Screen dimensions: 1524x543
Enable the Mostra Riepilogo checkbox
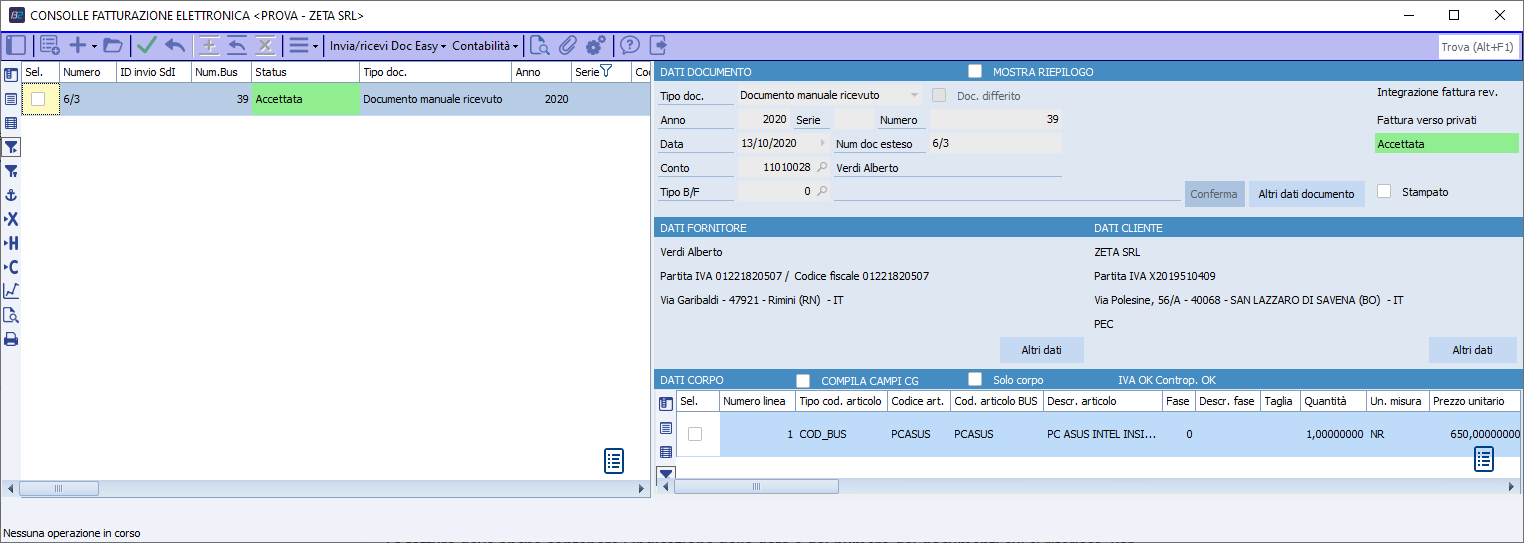tap(975, 71)
